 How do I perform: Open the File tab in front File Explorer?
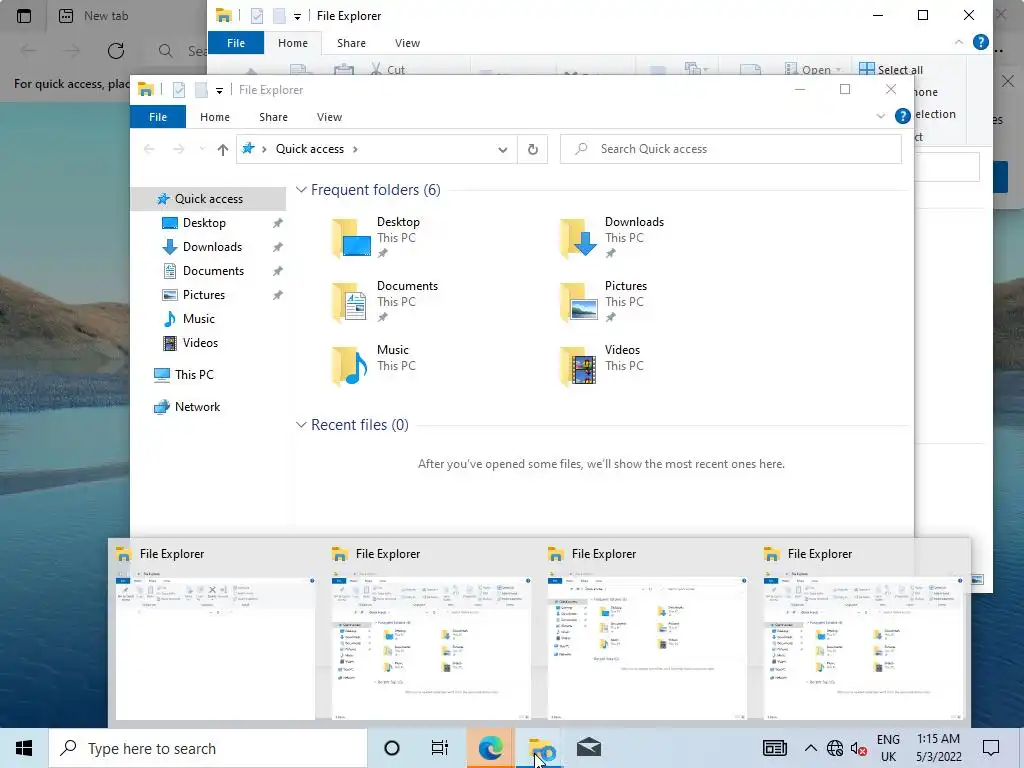pos(158,117)
